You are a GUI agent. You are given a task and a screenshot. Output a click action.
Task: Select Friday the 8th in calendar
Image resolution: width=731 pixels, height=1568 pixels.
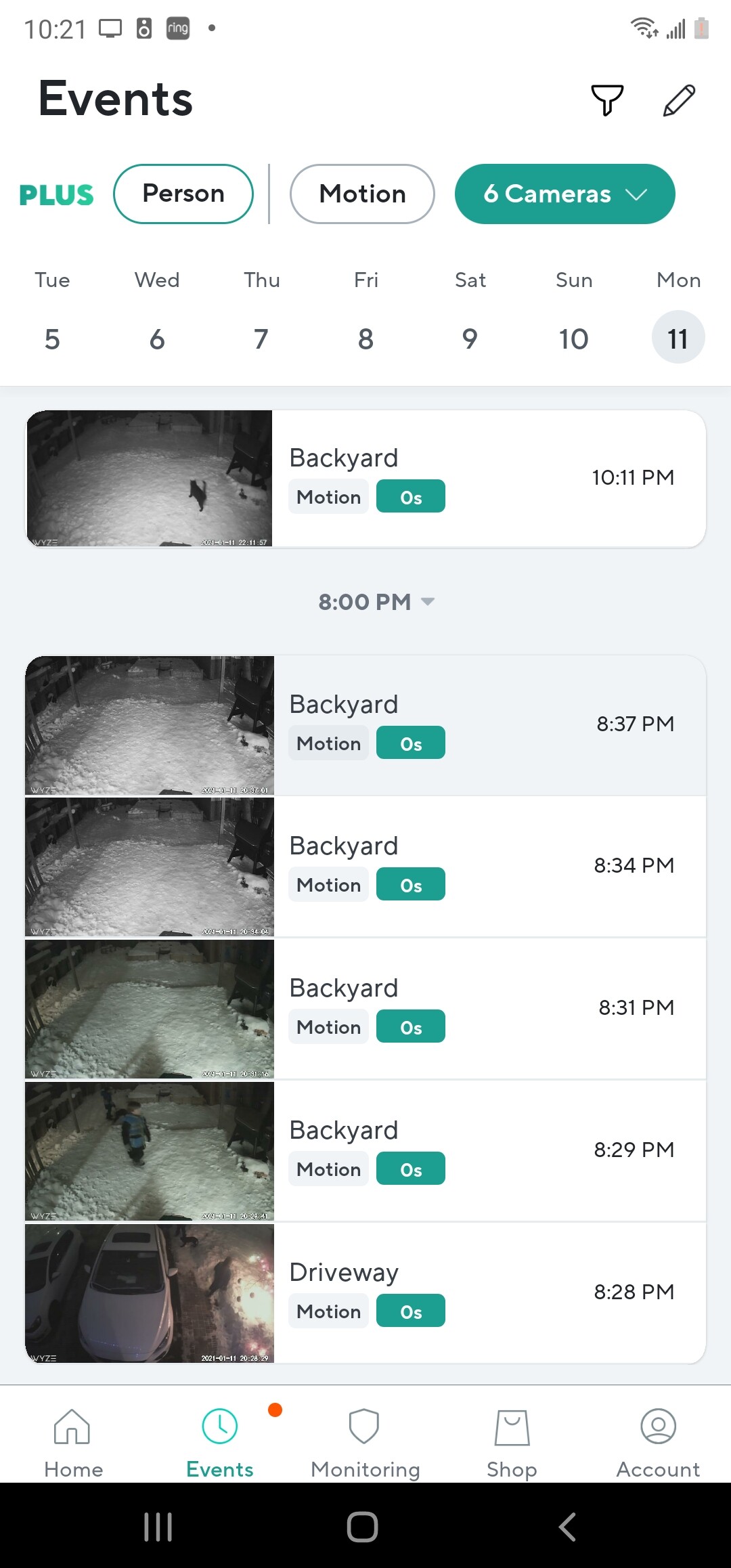tap(365, 338)
